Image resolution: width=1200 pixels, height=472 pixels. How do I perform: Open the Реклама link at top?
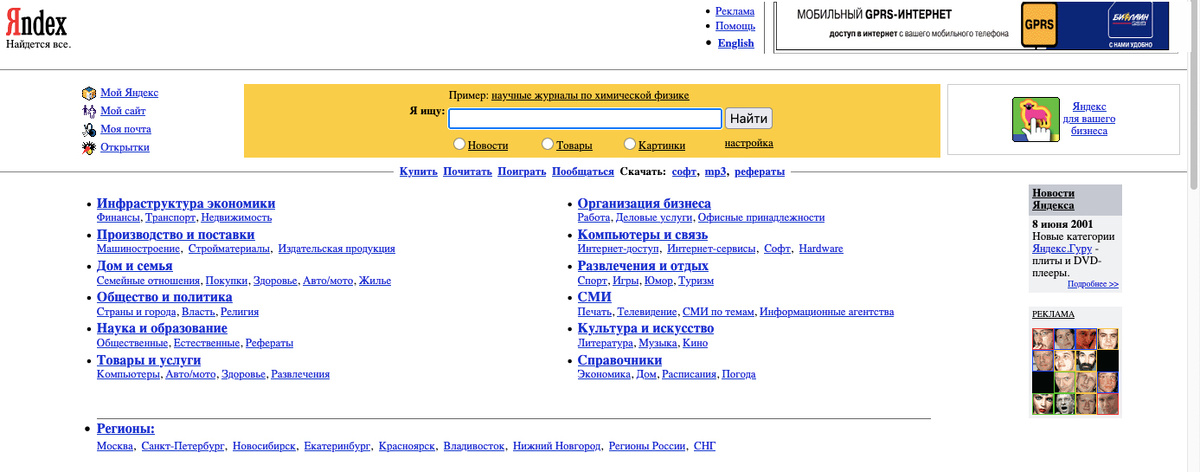point(736,10)
